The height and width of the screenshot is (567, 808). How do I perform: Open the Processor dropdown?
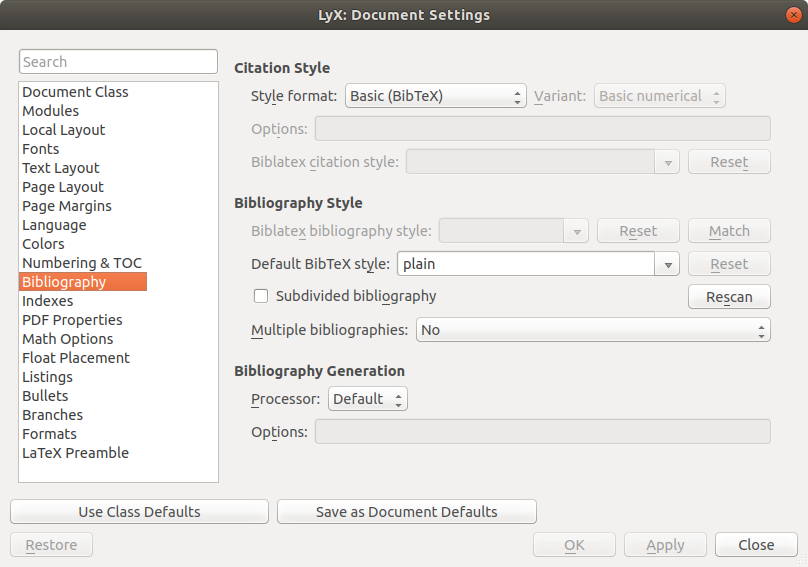point(367,399)
